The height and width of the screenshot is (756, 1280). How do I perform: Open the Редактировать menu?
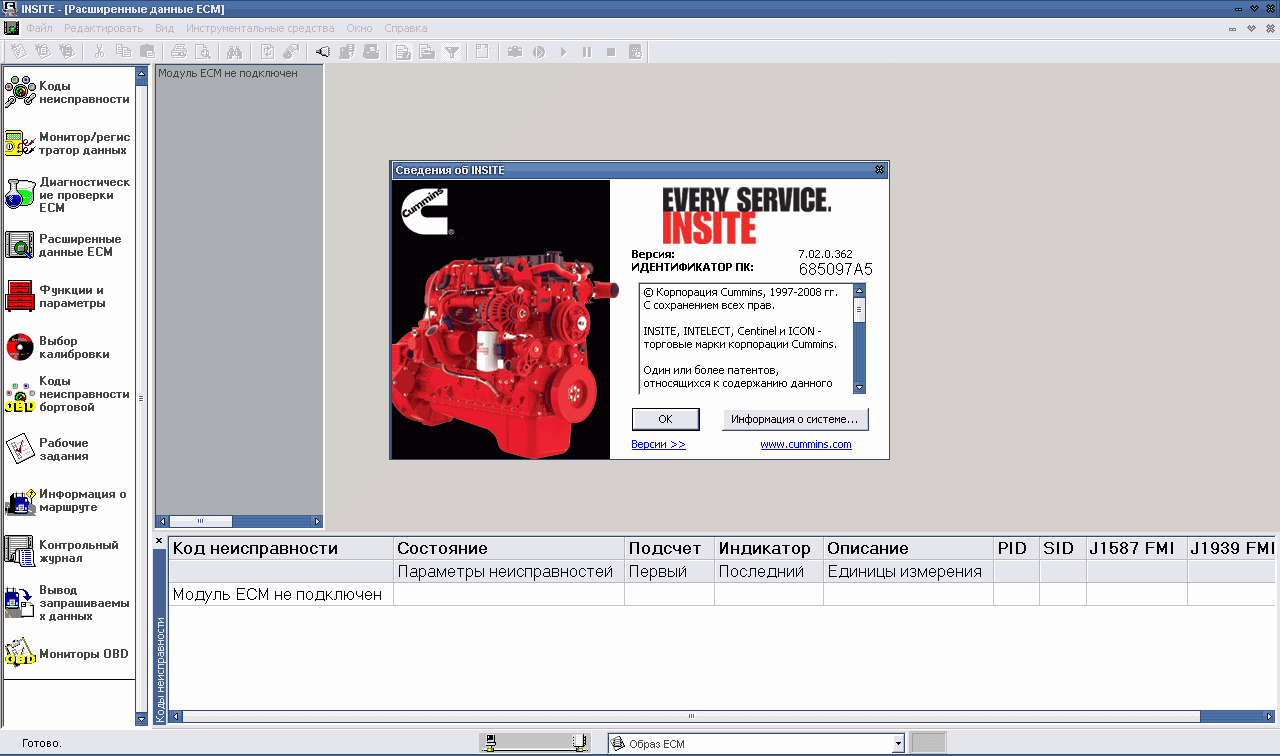click(x=105, y=28)
